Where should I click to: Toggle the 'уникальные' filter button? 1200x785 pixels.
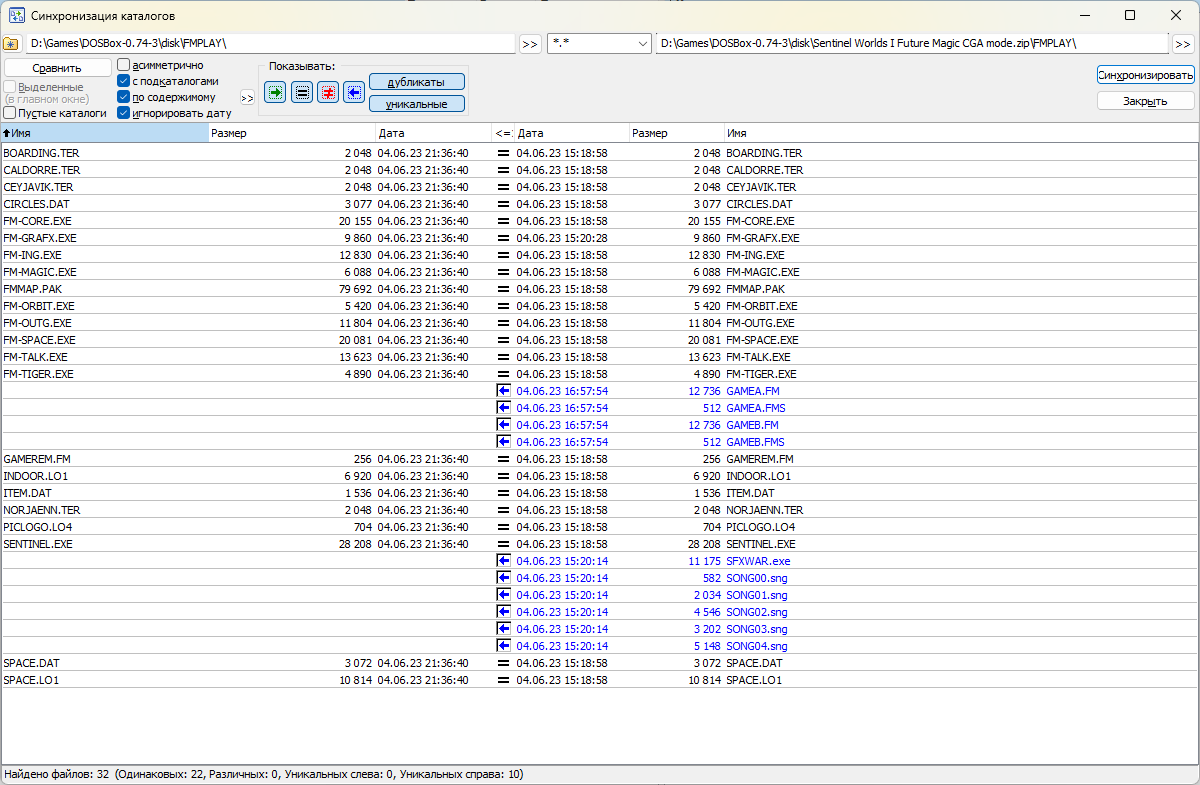[x=417, y=103]
